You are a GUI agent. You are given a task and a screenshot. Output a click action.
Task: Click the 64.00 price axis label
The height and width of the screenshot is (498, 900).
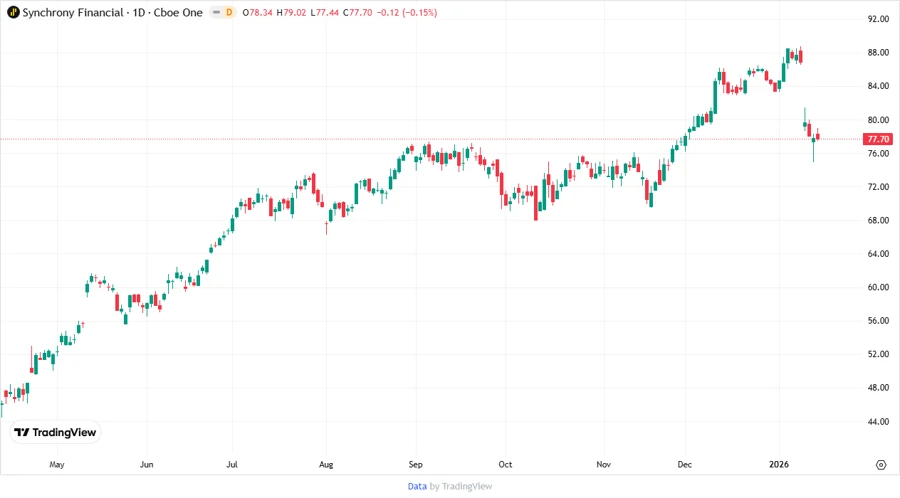(878, 254)
